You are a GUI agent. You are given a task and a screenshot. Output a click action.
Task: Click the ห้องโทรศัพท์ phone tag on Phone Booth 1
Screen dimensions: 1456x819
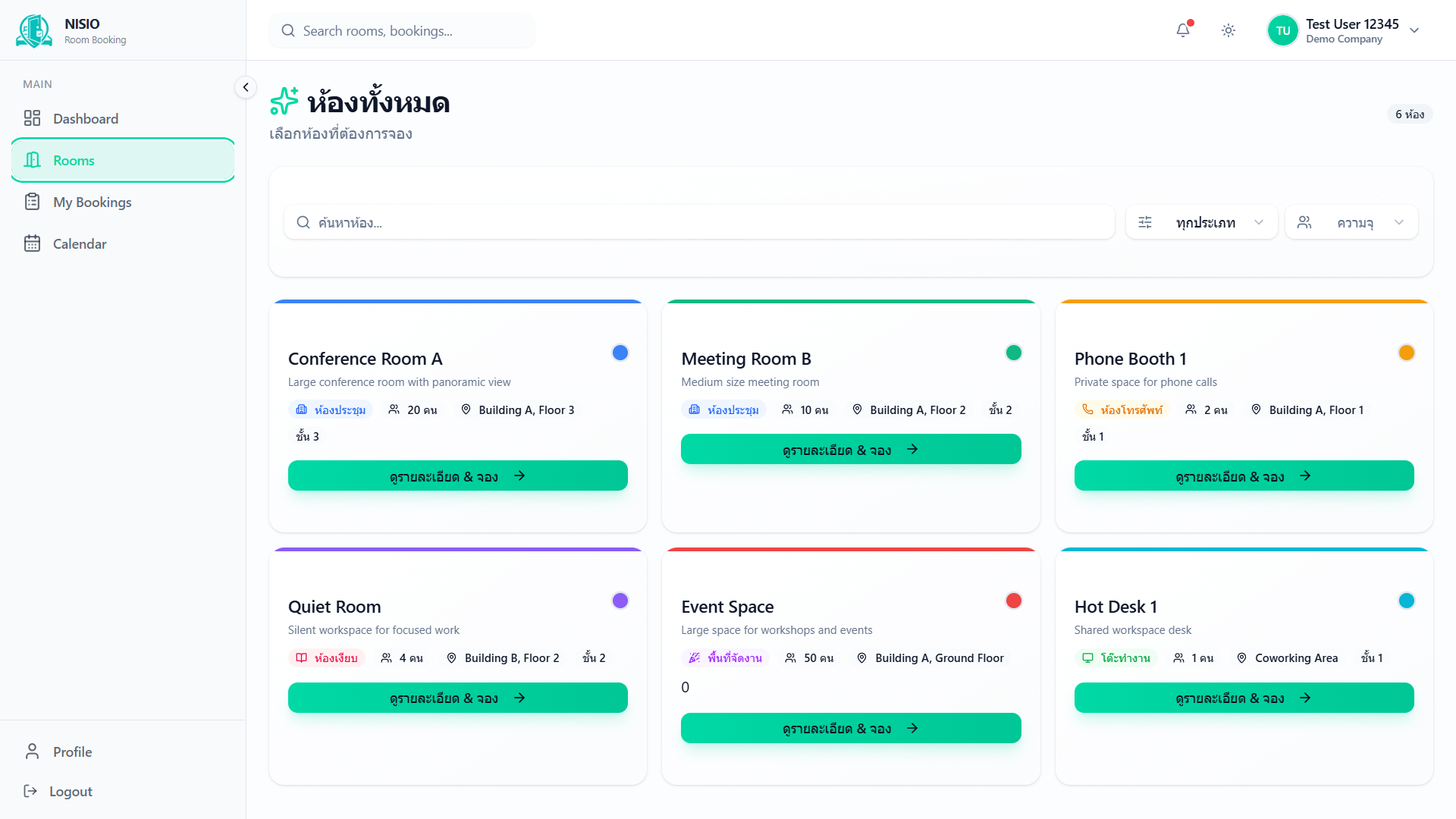pos(1122,409)
